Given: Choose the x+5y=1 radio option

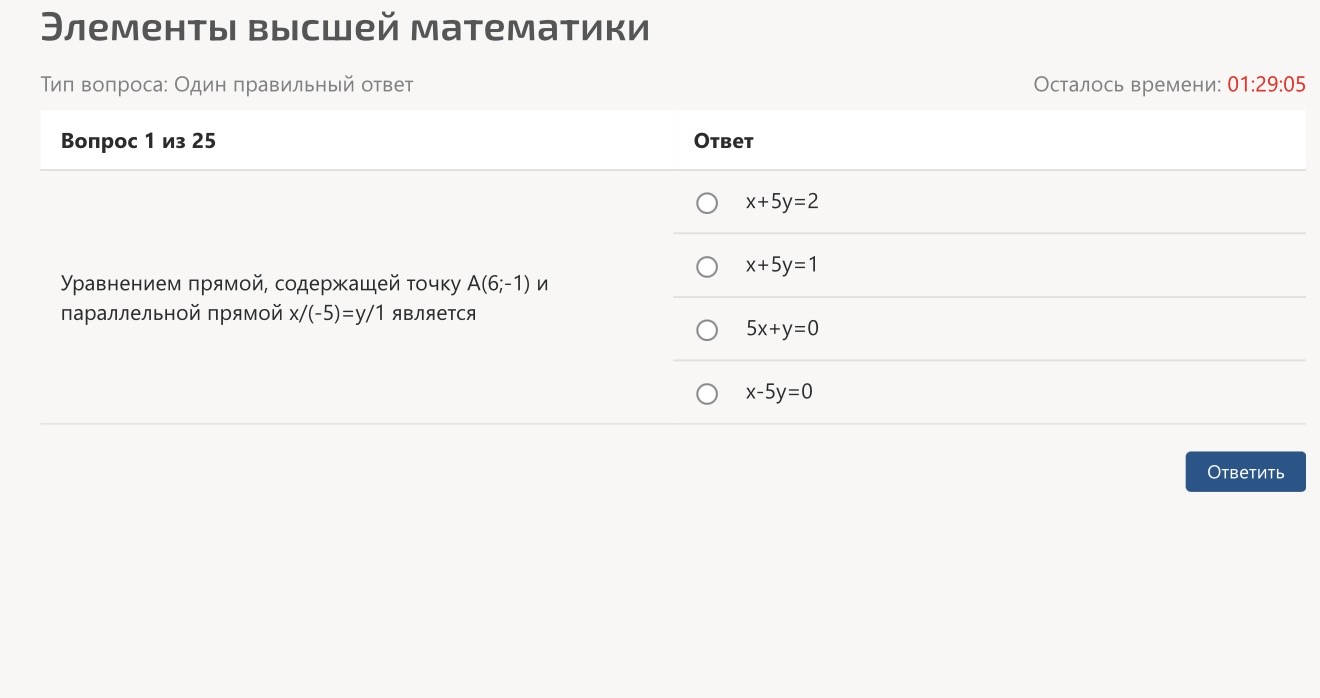Looking at the screenshot, I should [x=707, y=267].
